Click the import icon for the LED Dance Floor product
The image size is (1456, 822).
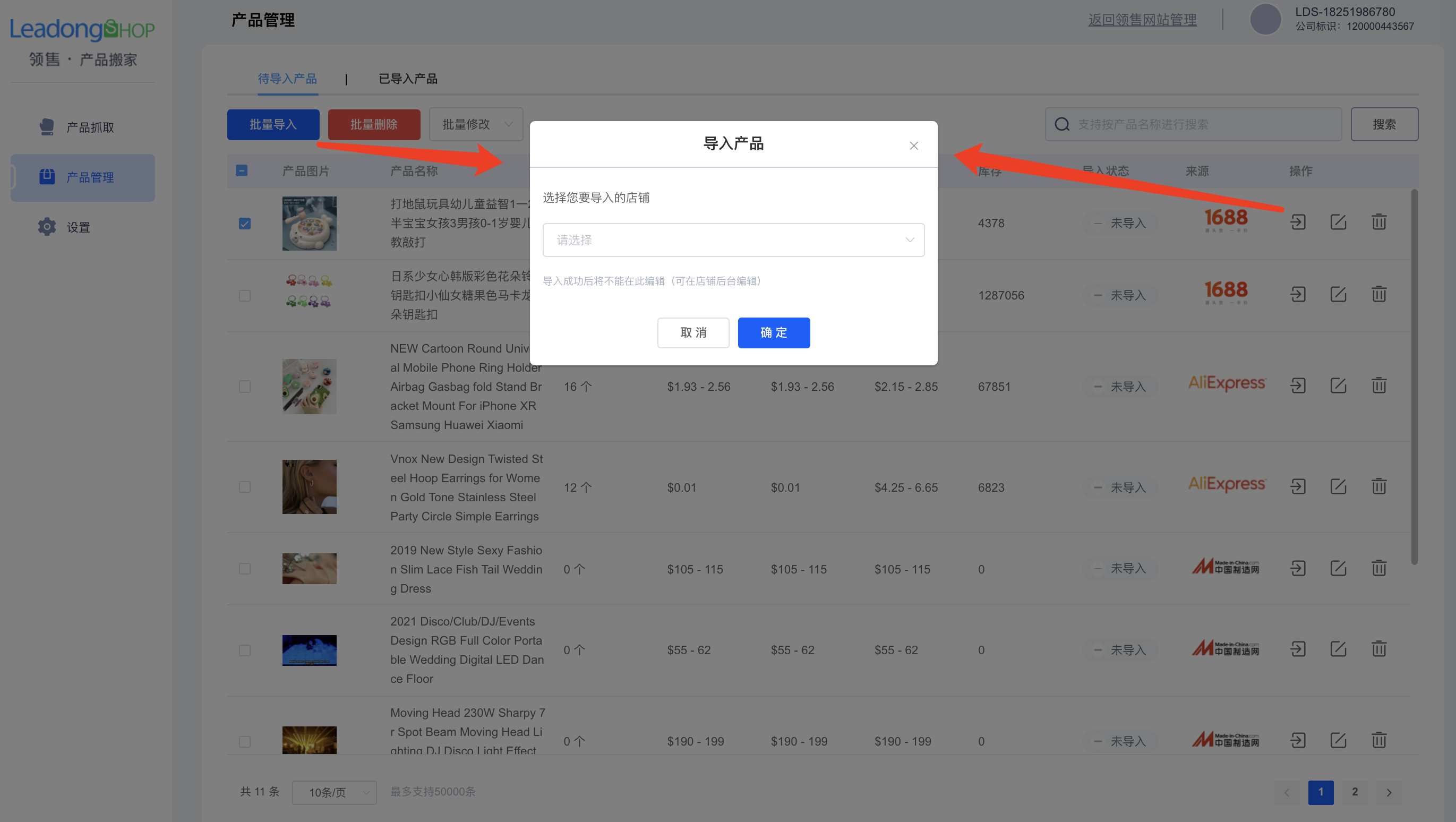coord(1297,649)
